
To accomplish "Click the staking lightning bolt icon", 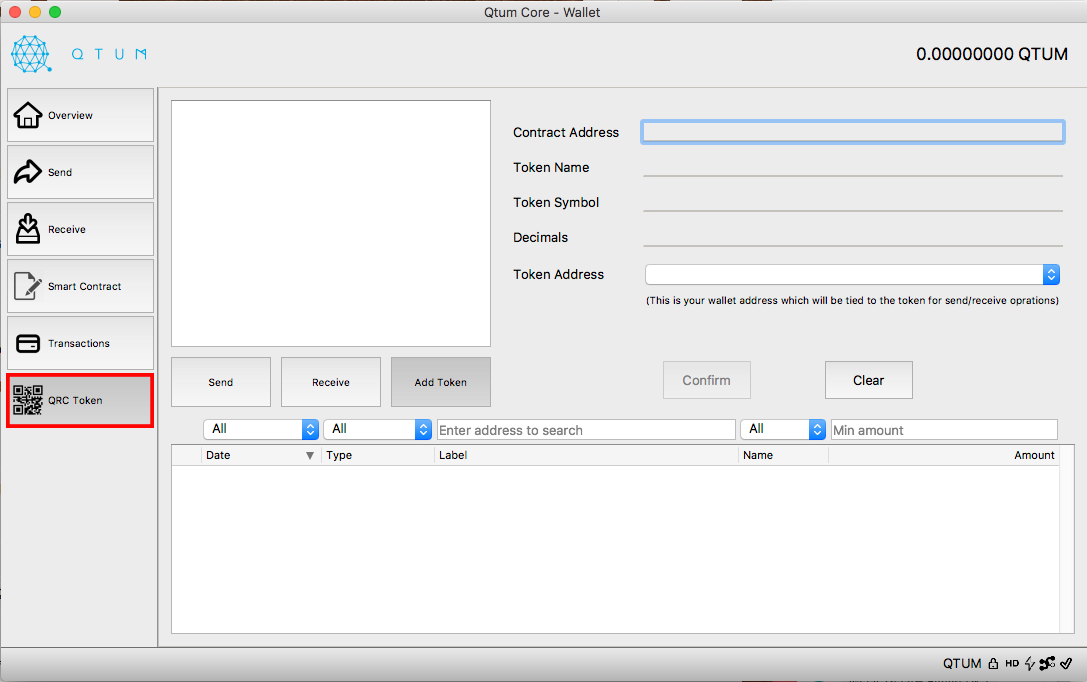I will point(1029,663).
